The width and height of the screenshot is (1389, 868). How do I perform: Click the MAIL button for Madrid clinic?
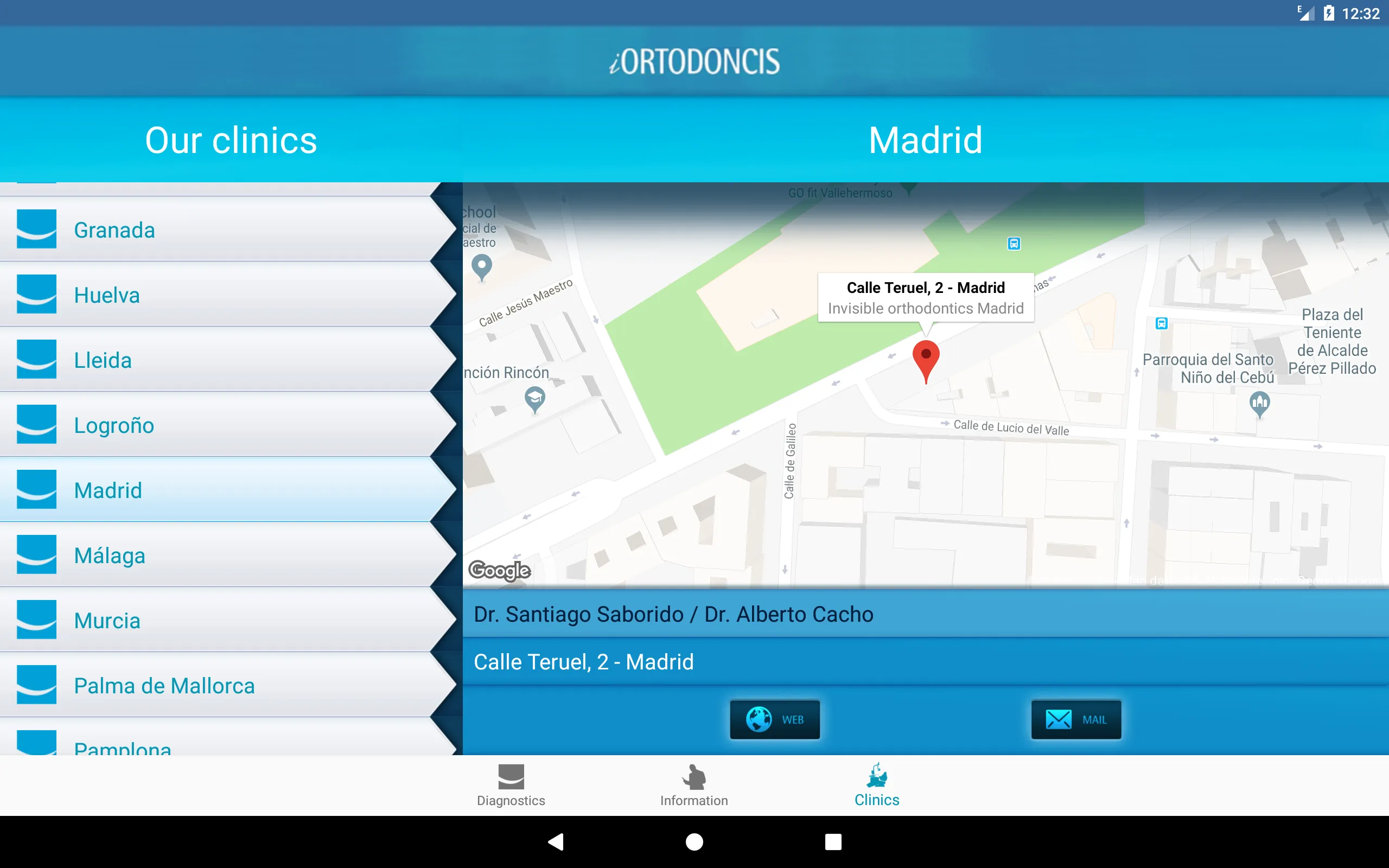tap(1075, 718)
